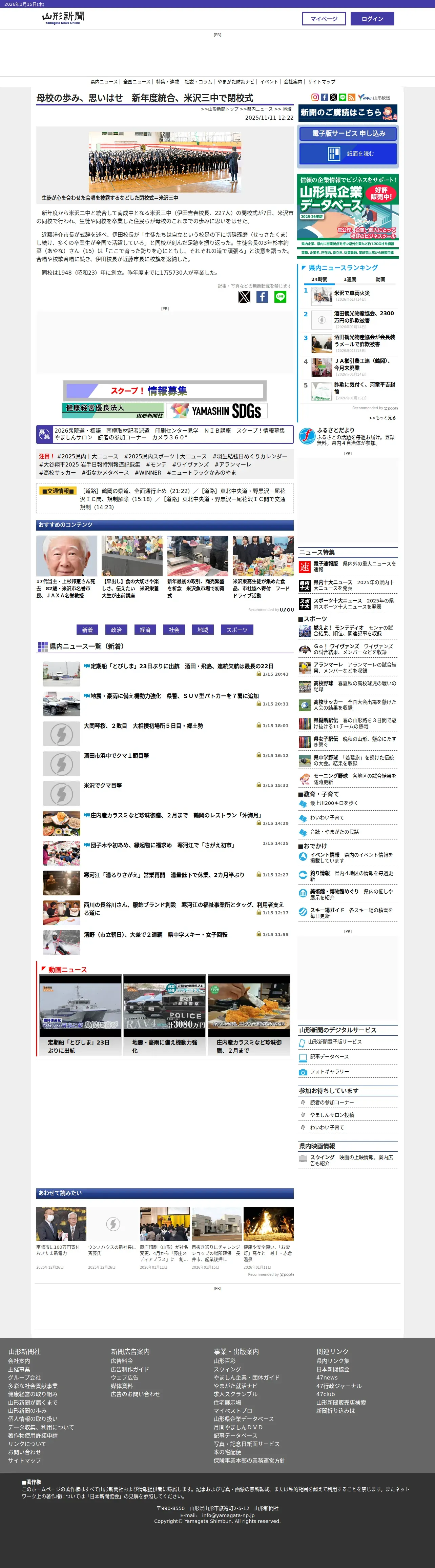The height and width of the screenshot is (1568, 435).
Task: Click the モーニング野球 icon
Action: [304, 779]
